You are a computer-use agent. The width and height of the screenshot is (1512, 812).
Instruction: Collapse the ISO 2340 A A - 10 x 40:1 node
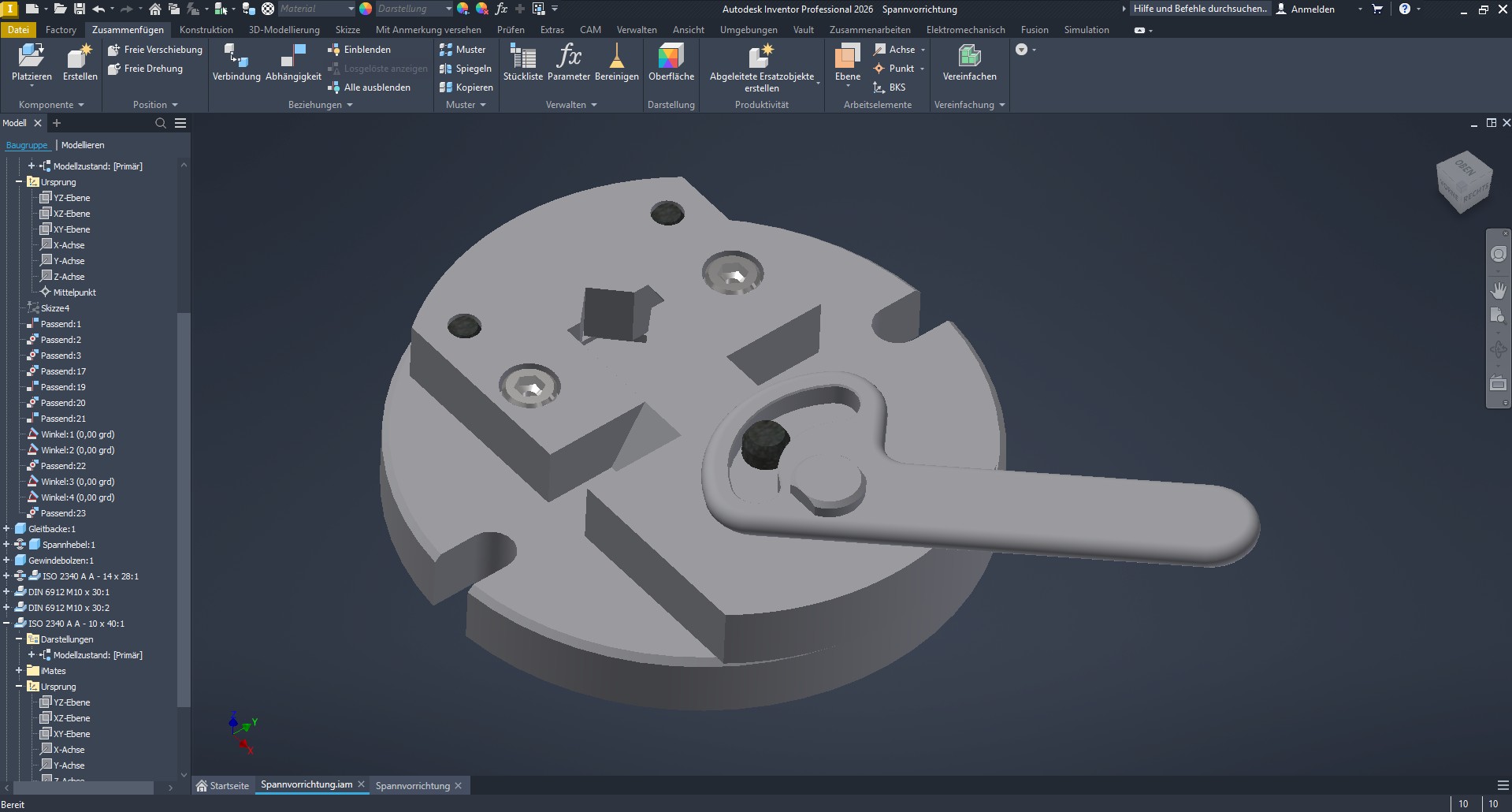click(x=6, y=624)
